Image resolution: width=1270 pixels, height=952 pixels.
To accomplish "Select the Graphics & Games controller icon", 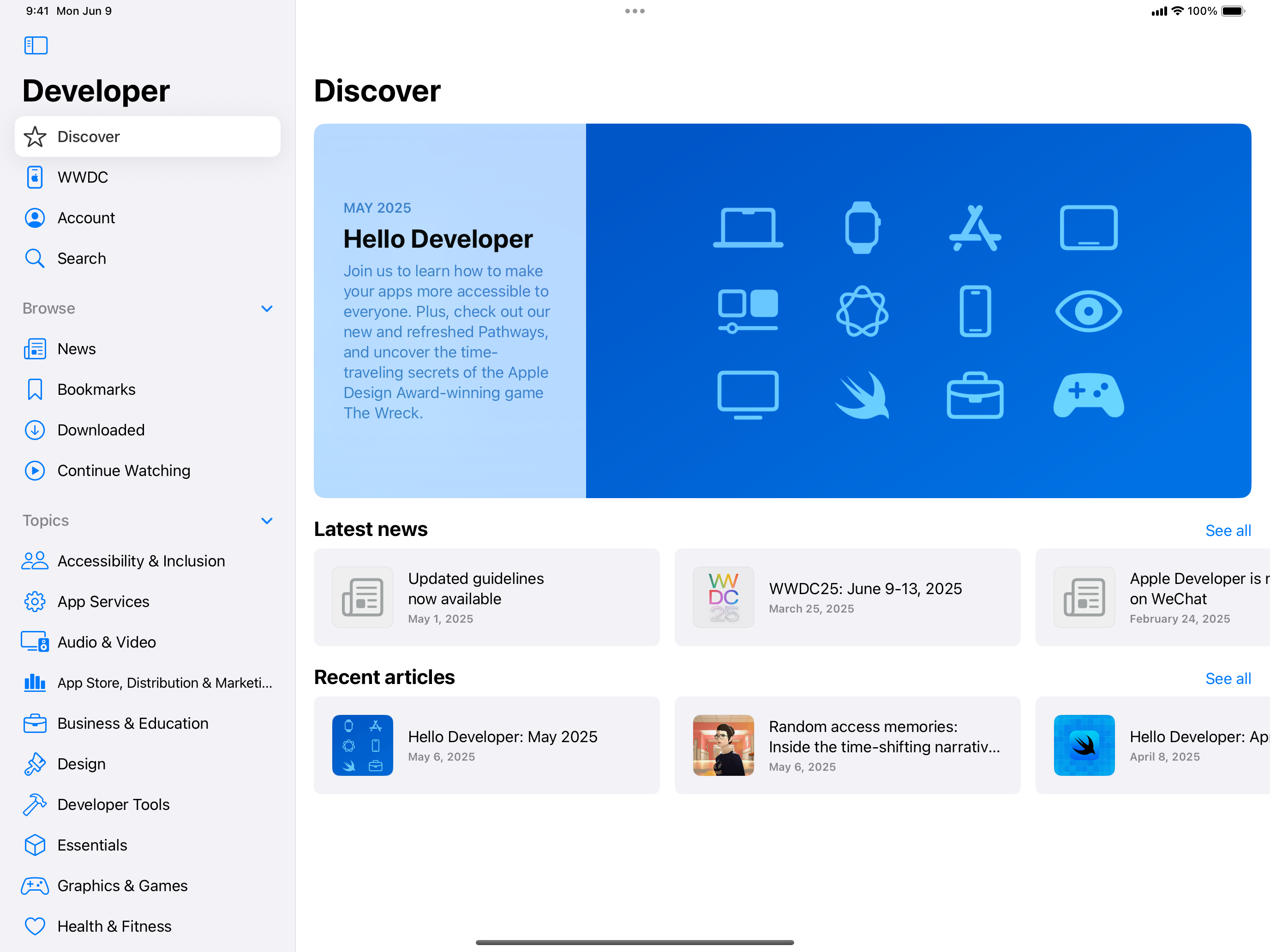I will [x=35, y=886].
